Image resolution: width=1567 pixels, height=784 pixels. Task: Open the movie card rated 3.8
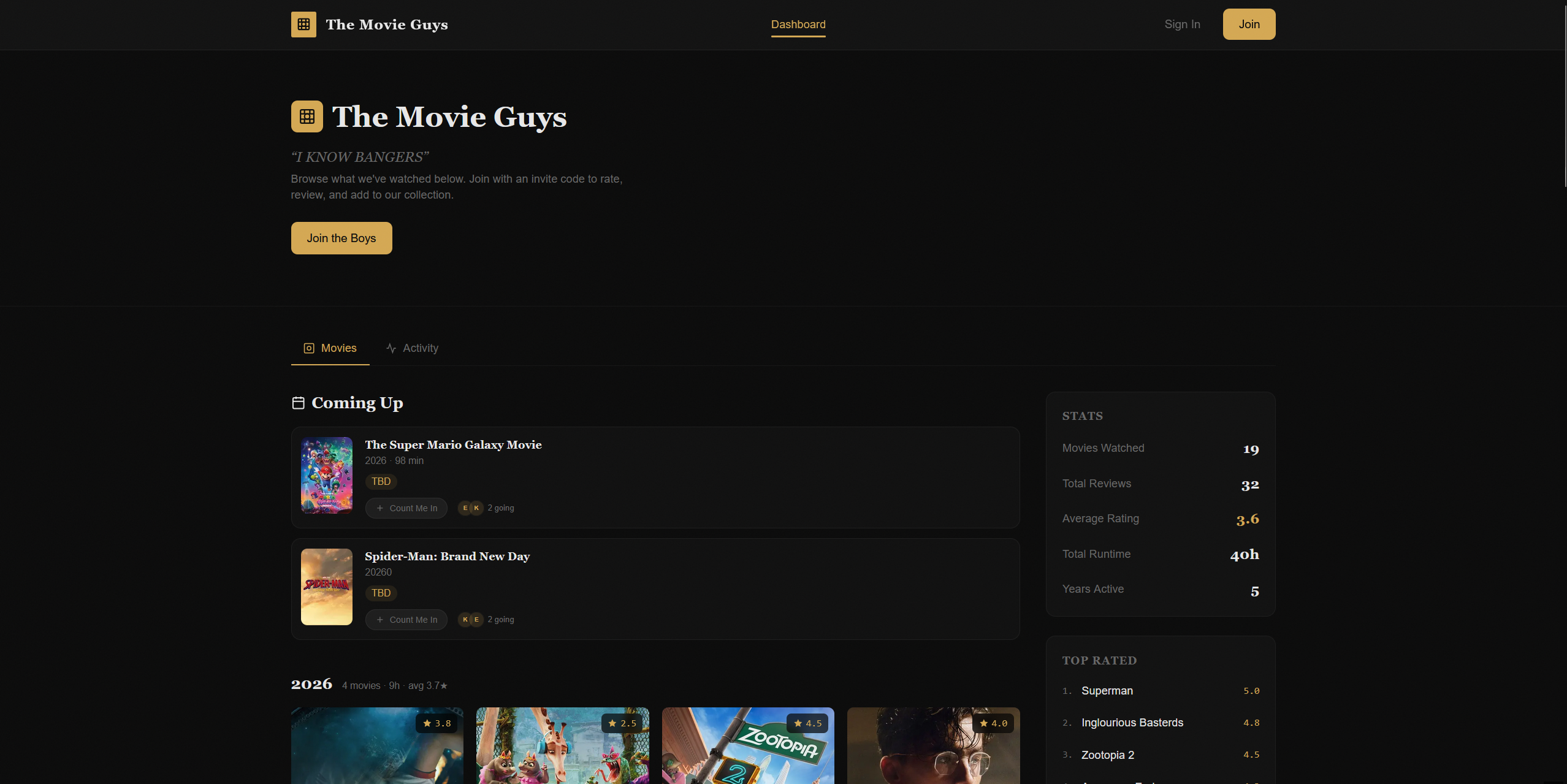coord(377,746)
